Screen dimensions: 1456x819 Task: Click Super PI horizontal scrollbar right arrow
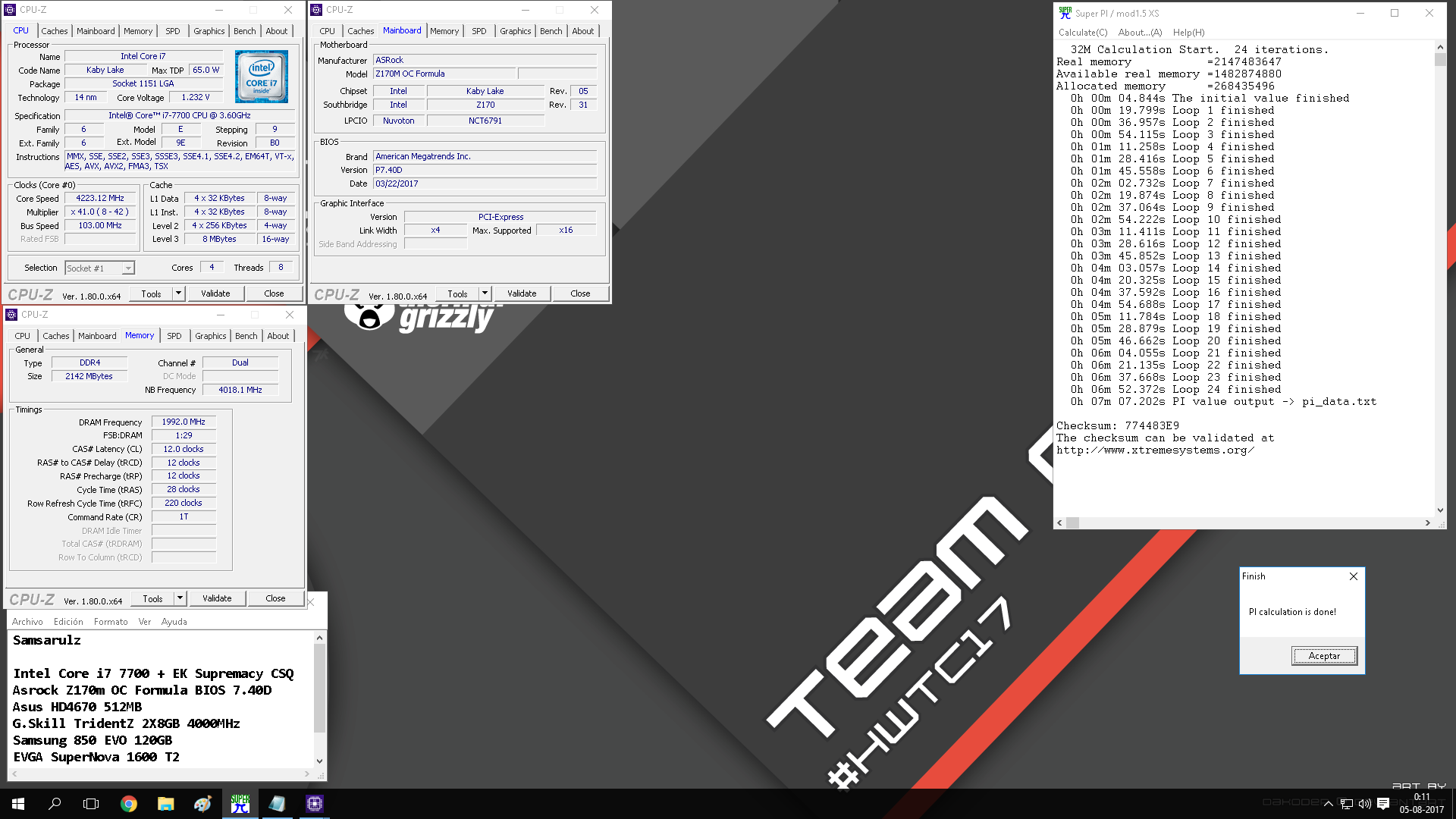[1428, 523]
